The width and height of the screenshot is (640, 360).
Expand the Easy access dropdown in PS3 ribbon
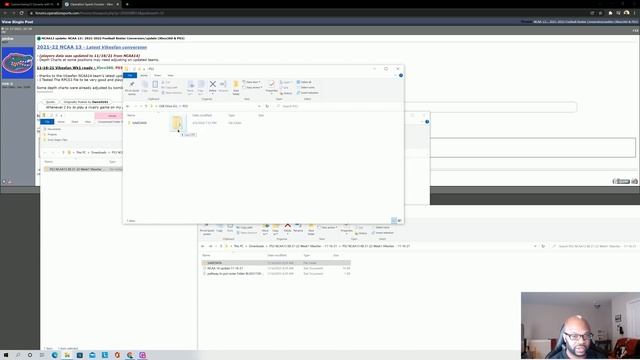click(x=252, y=87)
